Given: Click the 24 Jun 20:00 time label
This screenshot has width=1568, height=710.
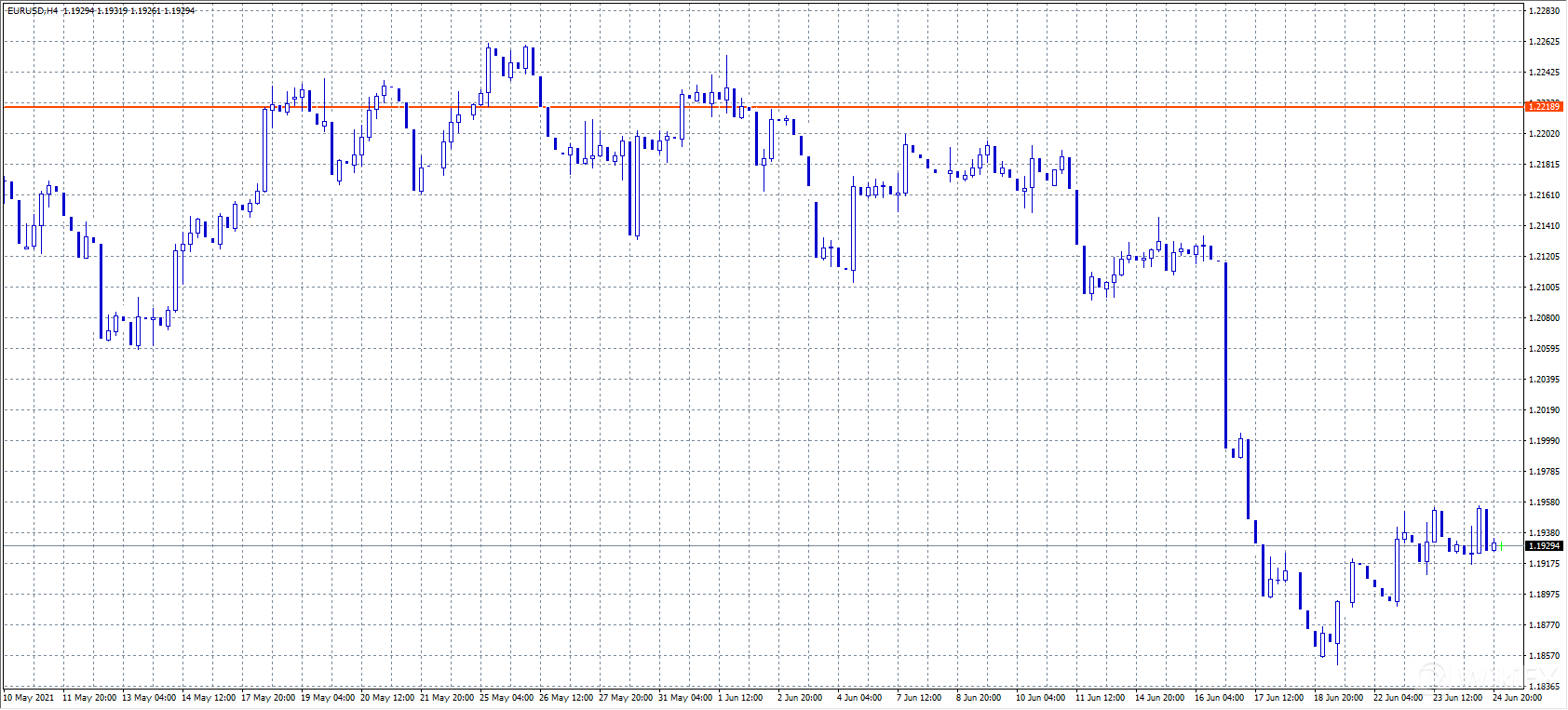Looking at the screenshot, I should (1517, 698).
